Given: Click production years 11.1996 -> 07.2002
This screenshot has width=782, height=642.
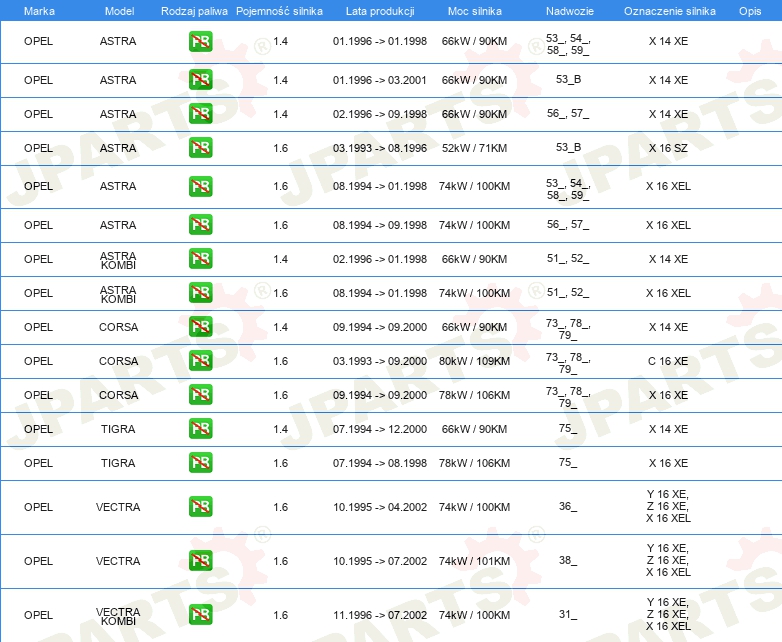Looking at the screenshot, I should click(380, 615).
